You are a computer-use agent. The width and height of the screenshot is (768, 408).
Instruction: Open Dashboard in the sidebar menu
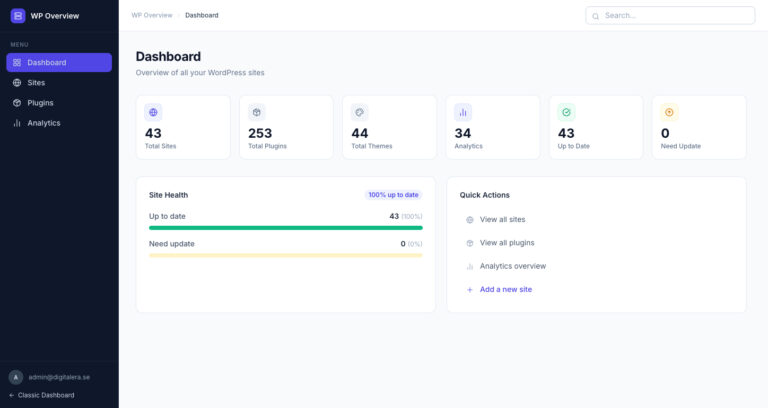tap(59, 62)
